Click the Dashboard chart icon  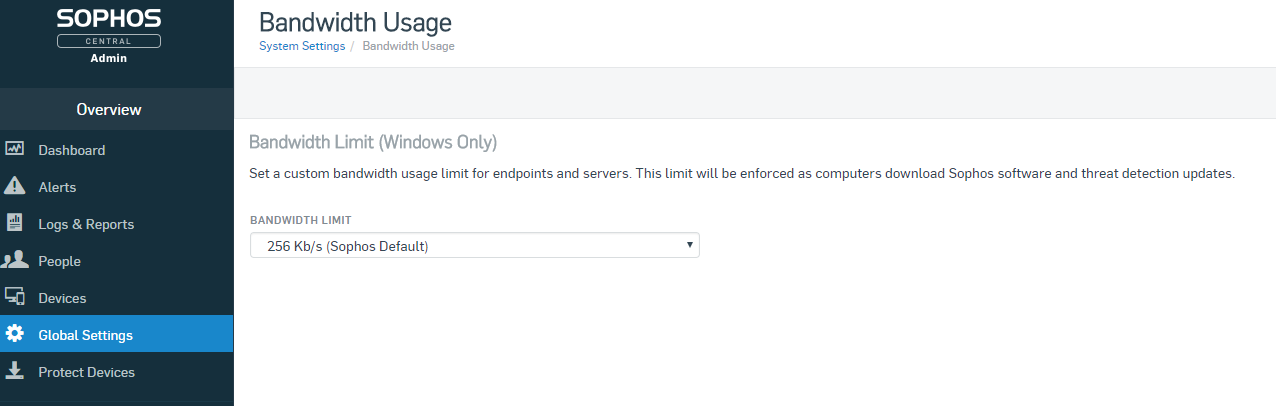(x=15, y=149)
